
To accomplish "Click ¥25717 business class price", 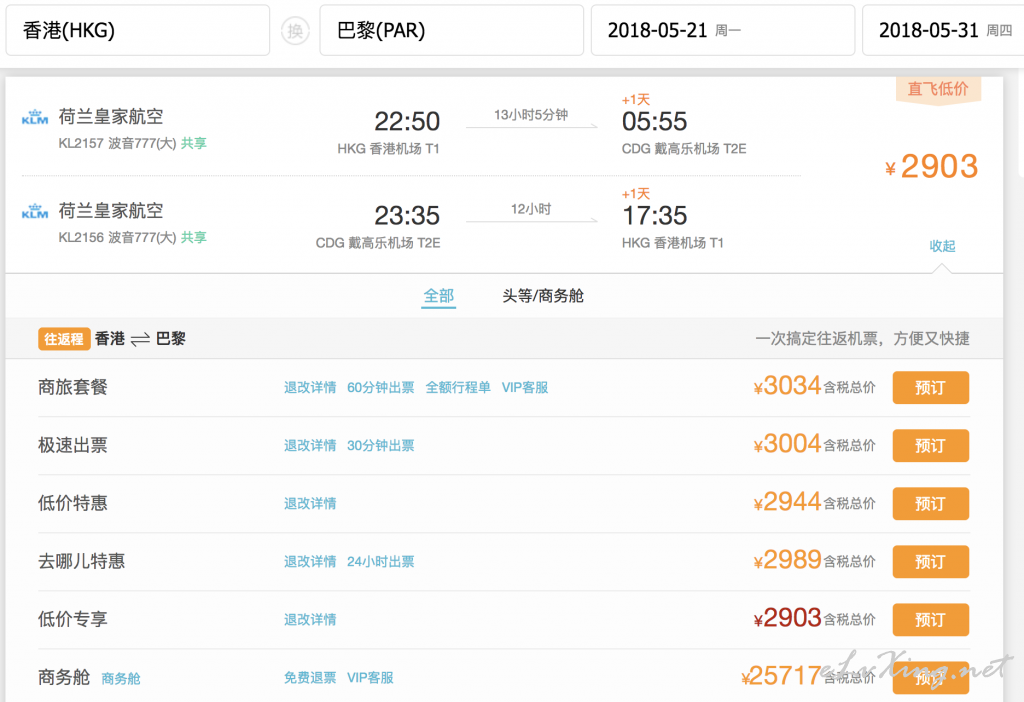I will pos(781,676).
